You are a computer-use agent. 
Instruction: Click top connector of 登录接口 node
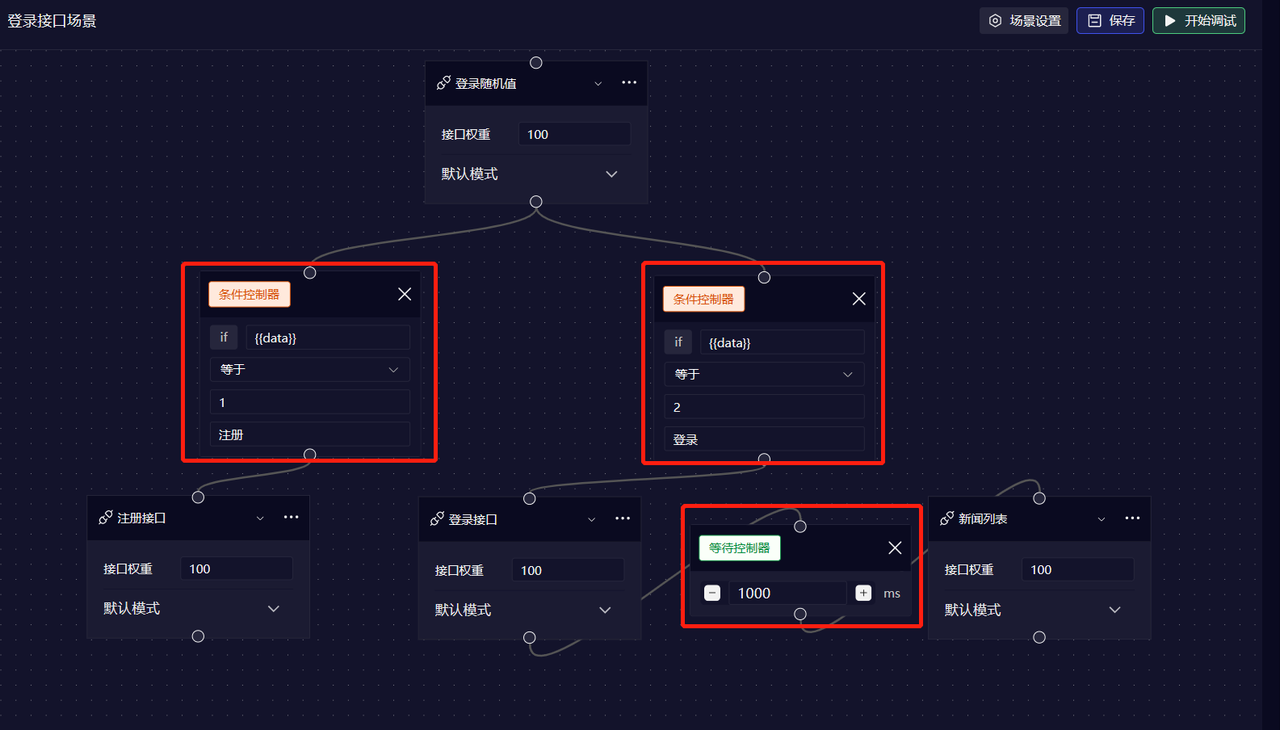(529, 498)
